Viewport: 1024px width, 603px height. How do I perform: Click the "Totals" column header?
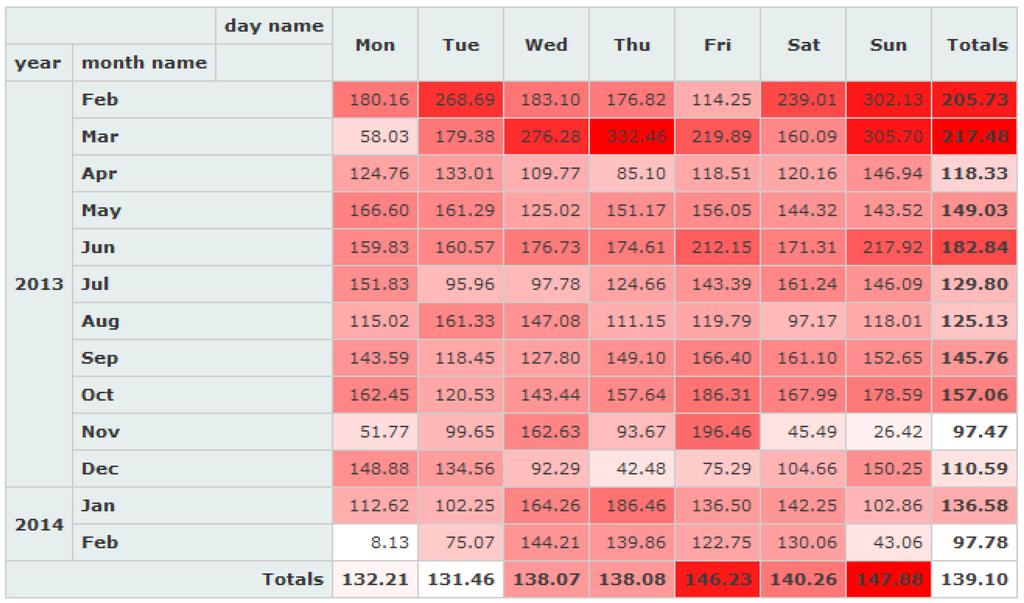click(976, 45)
